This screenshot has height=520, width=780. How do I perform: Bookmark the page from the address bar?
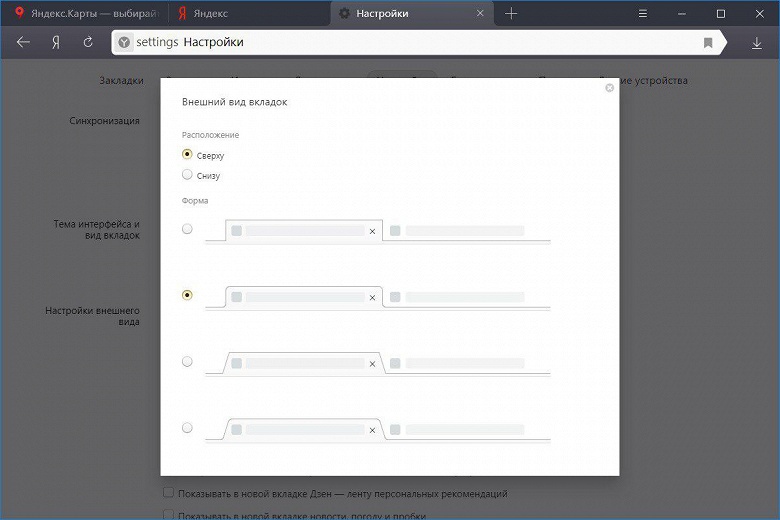tap(708, 43)
